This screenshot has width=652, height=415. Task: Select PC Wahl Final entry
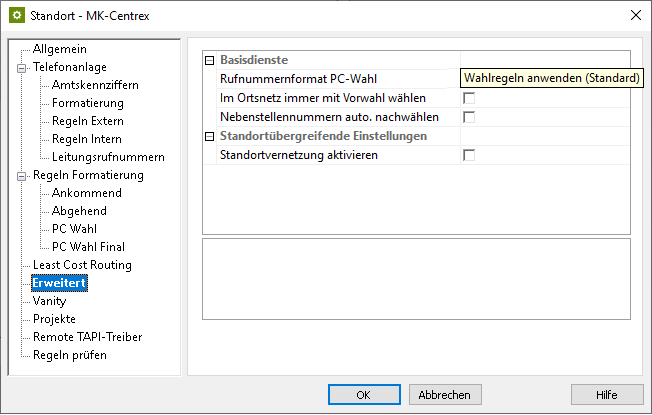tap(88, 247)
